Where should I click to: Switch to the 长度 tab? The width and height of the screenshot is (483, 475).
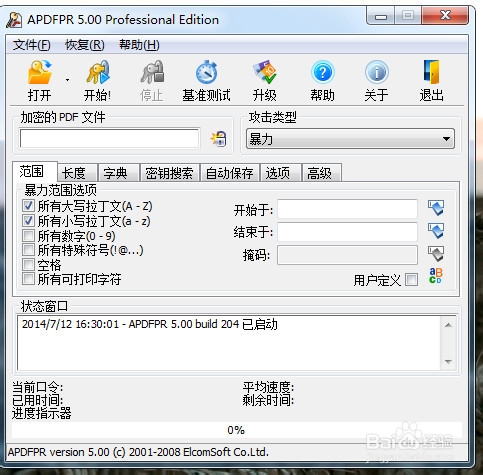coord(77,173)
